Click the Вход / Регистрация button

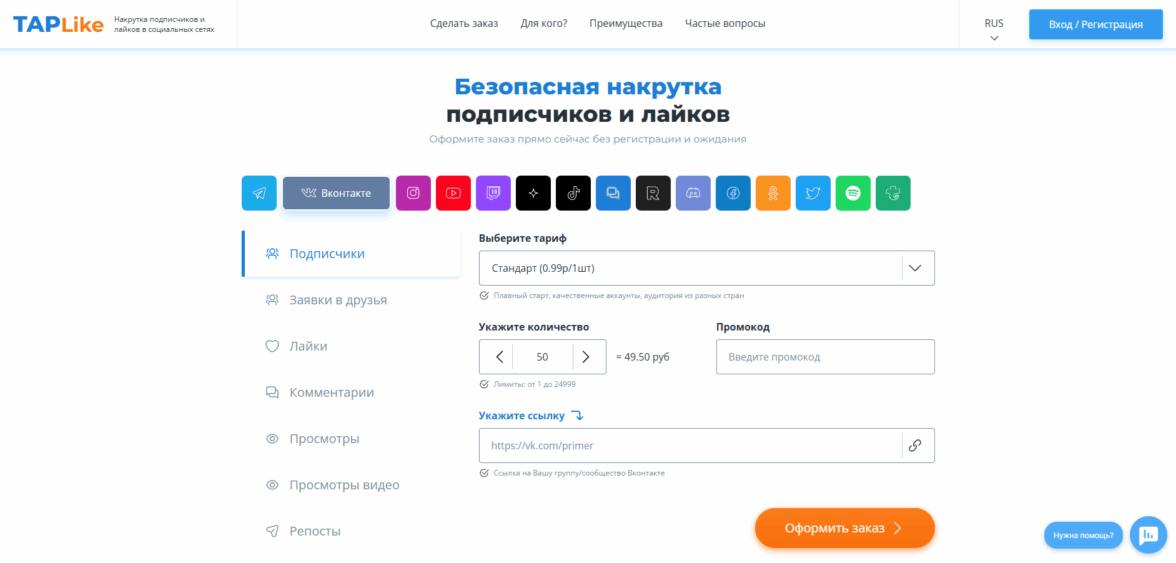coord(1096,24)
